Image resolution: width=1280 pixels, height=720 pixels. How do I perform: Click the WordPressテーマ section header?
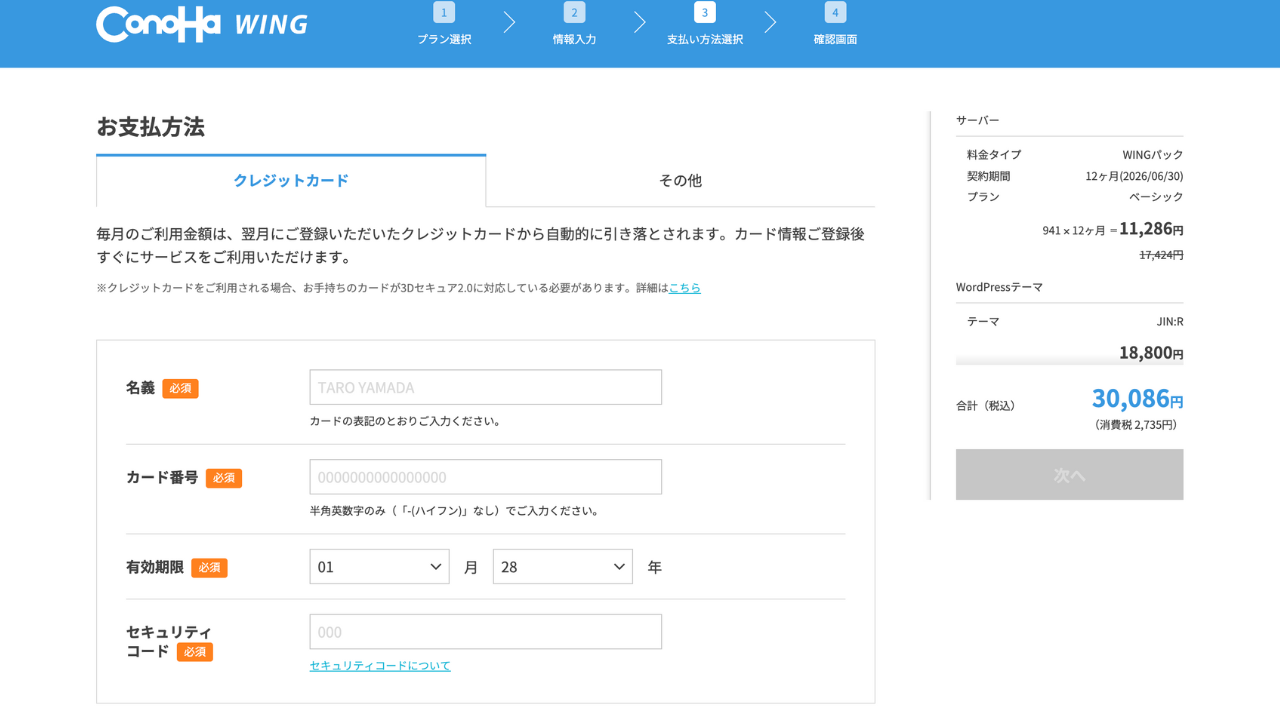coord(999,287)
